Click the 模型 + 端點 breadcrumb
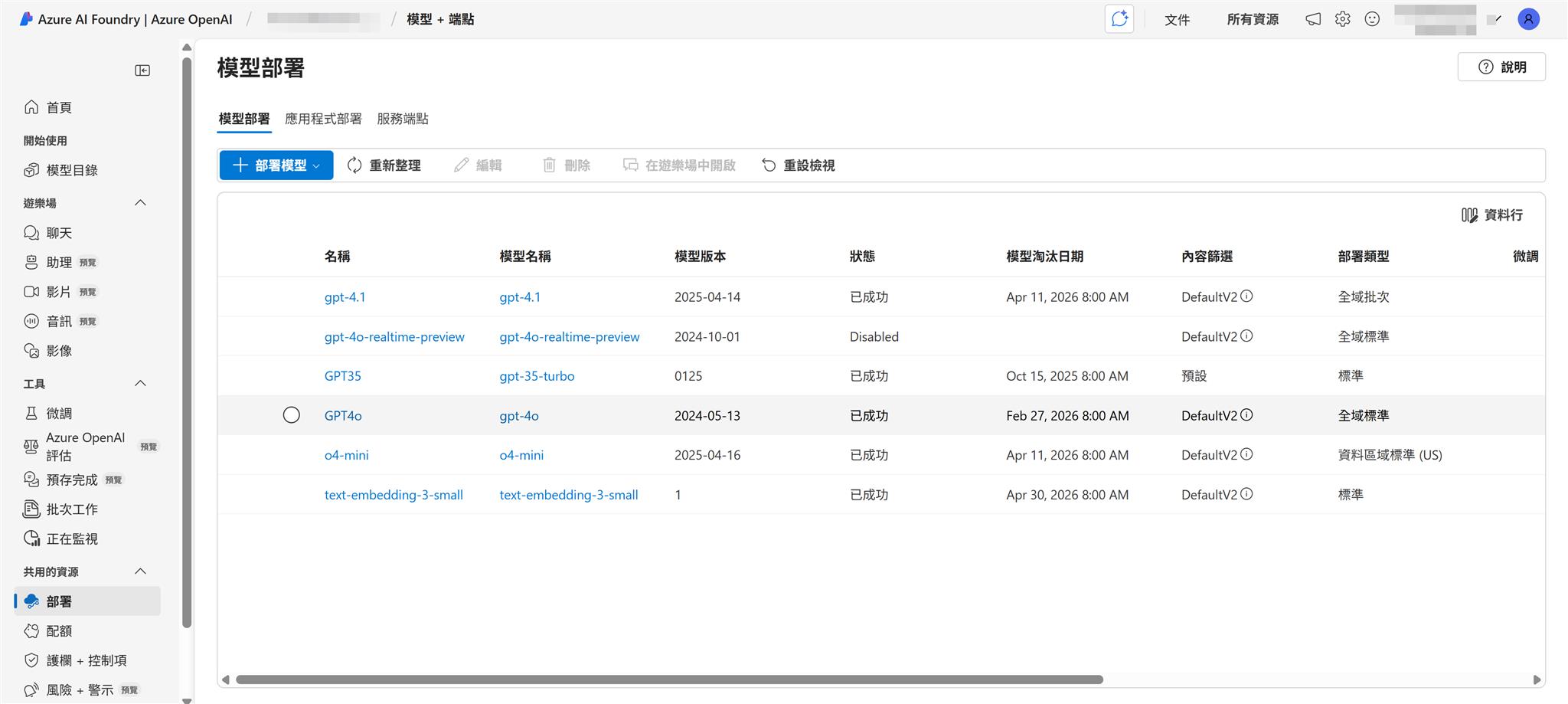This screenshot has height=704, width=1568. coord(440,19)
